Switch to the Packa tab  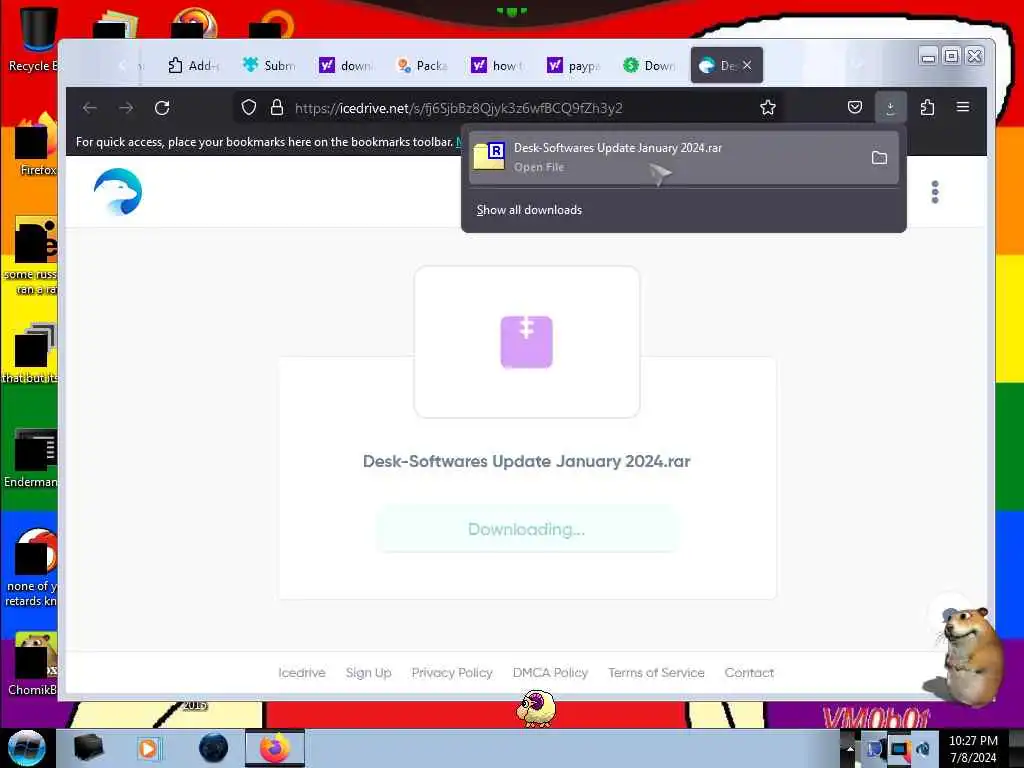[422, 65]
